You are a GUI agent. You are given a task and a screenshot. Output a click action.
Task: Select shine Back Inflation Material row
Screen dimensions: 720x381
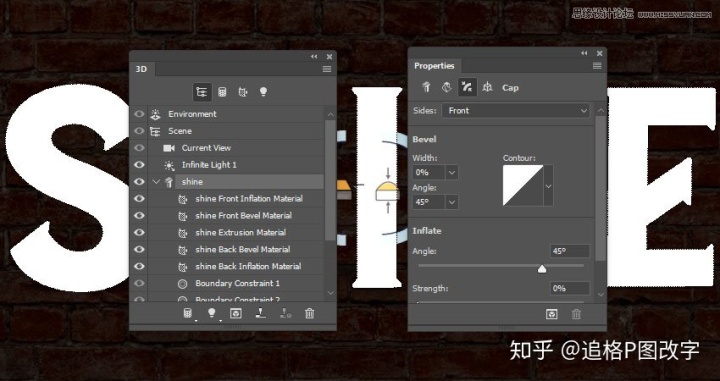236,266
